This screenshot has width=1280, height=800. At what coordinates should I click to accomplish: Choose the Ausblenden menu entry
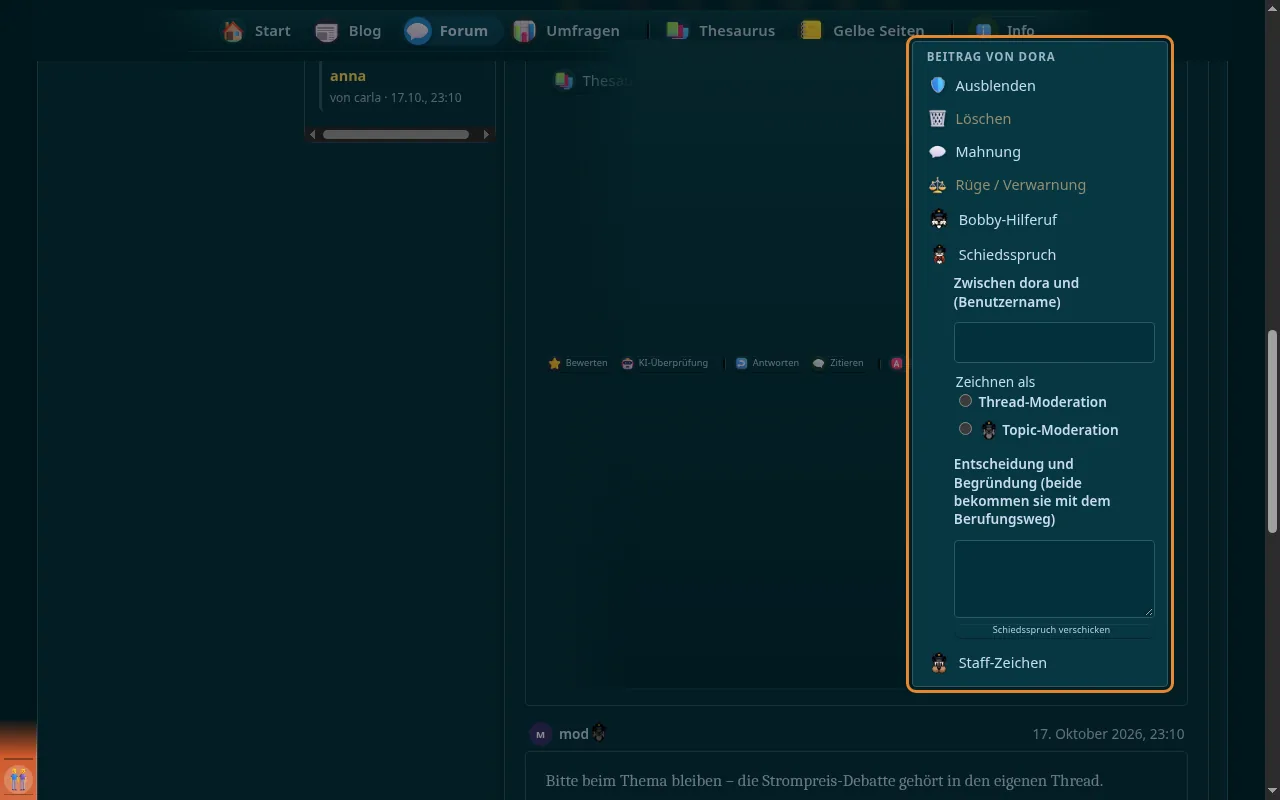[1040, 86]
